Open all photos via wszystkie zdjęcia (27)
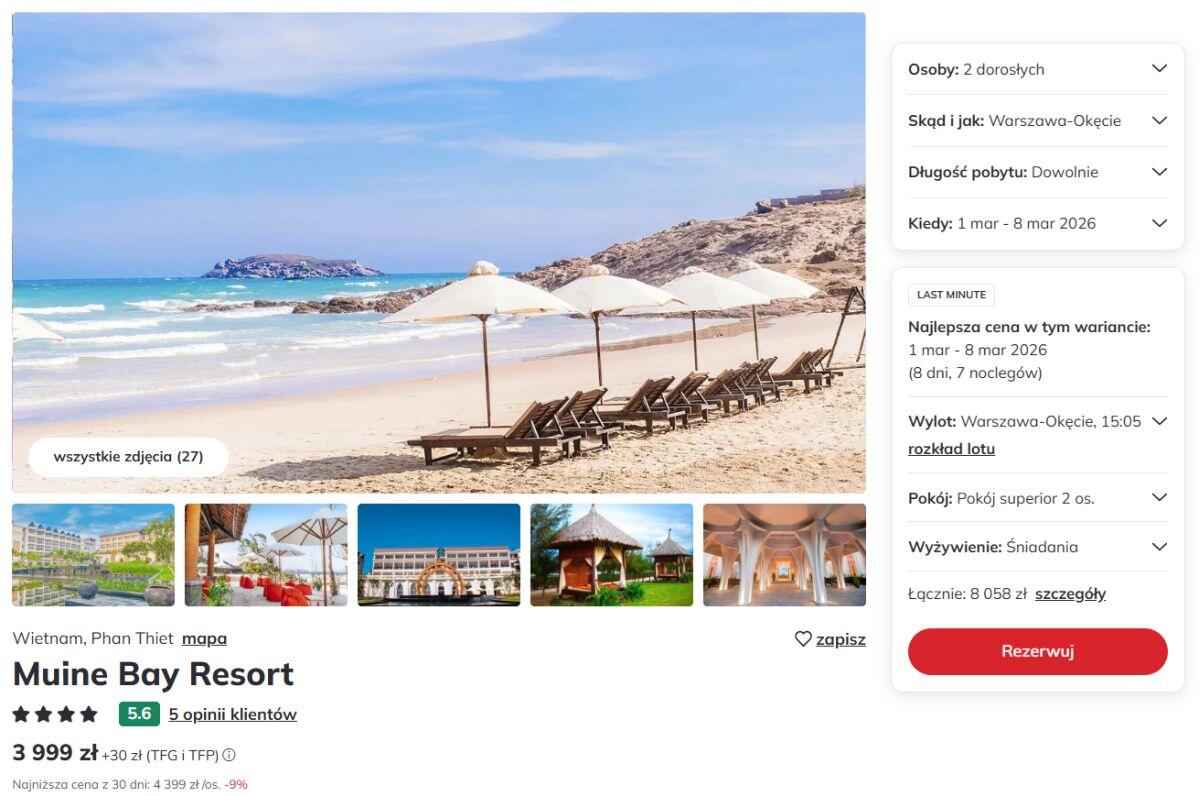 pos(128,457)
